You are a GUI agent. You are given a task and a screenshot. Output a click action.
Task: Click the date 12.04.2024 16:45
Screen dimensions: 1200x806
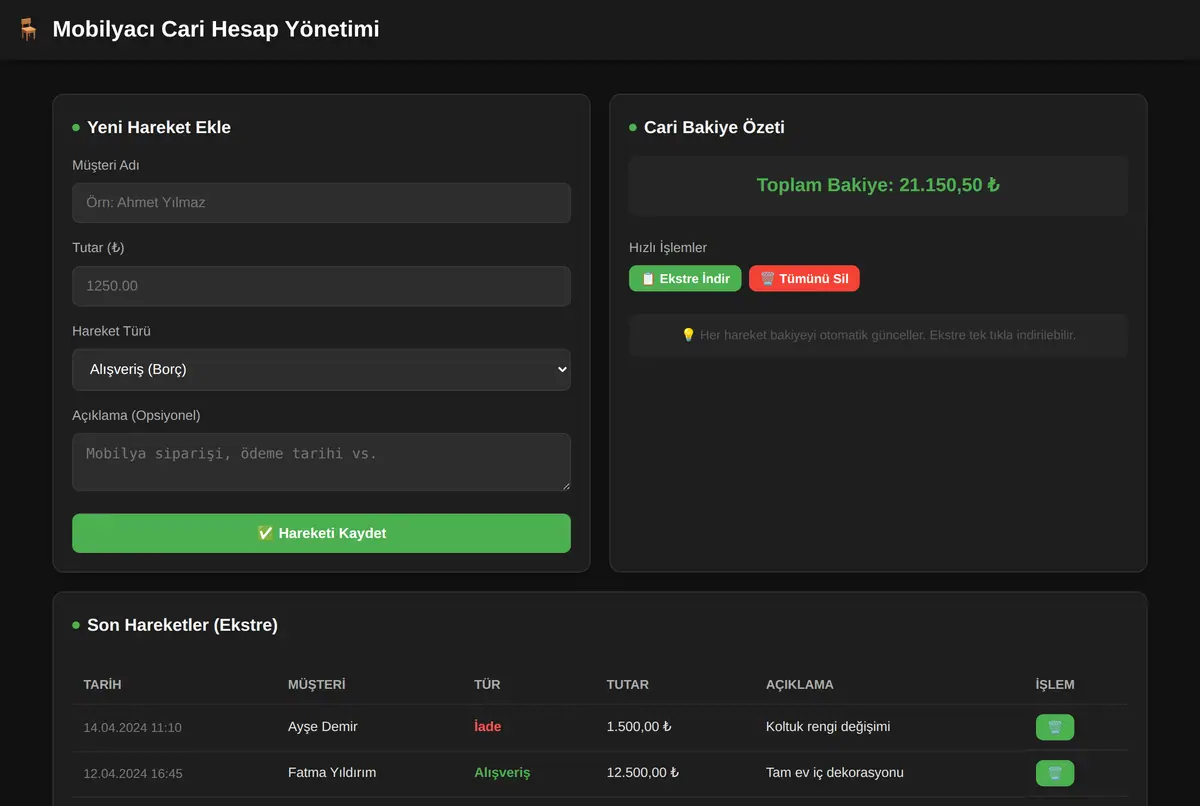(132, 774)
